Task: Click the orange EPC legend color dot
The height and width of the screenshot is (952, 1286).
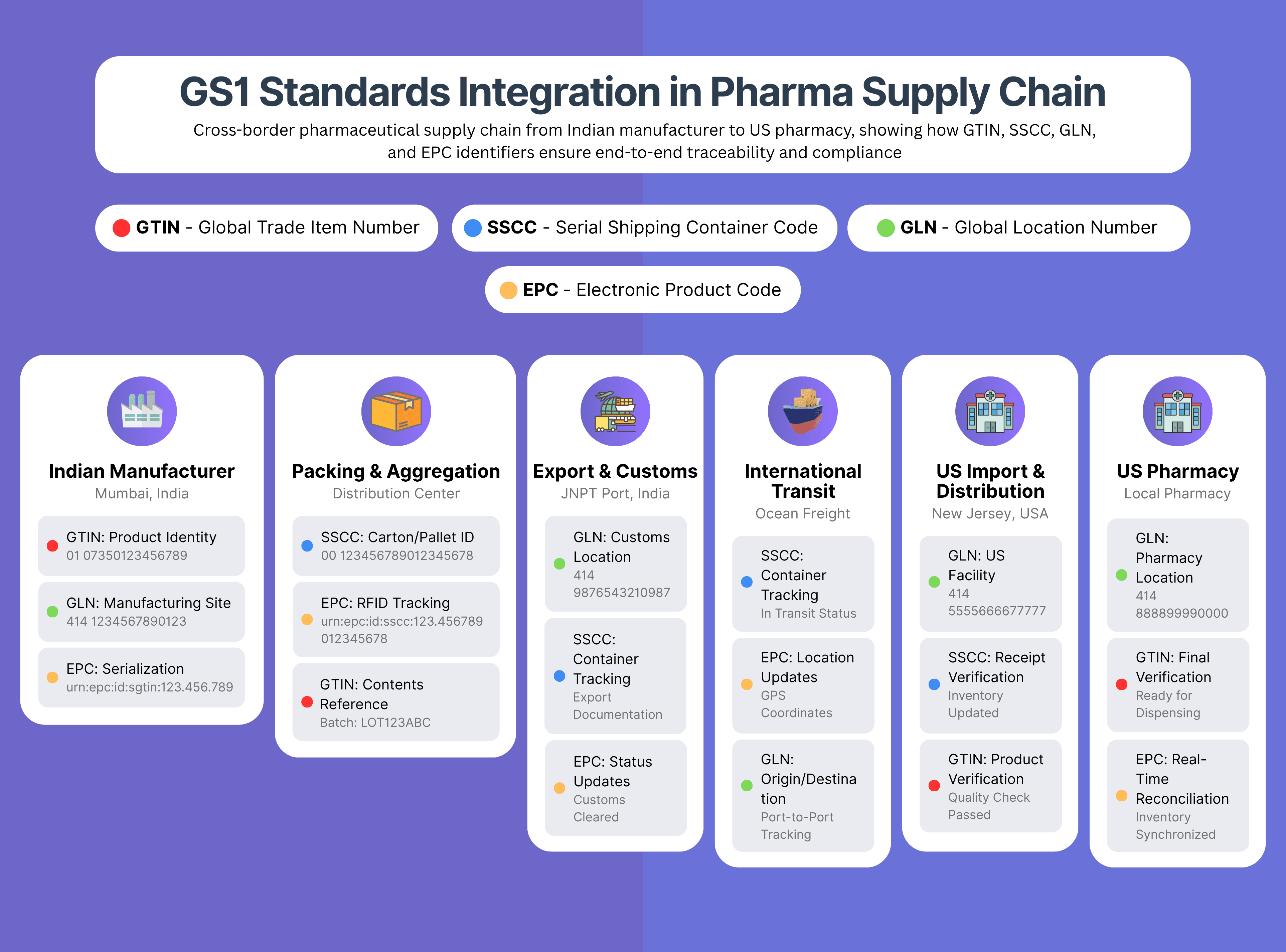Action: coord(508,290)
